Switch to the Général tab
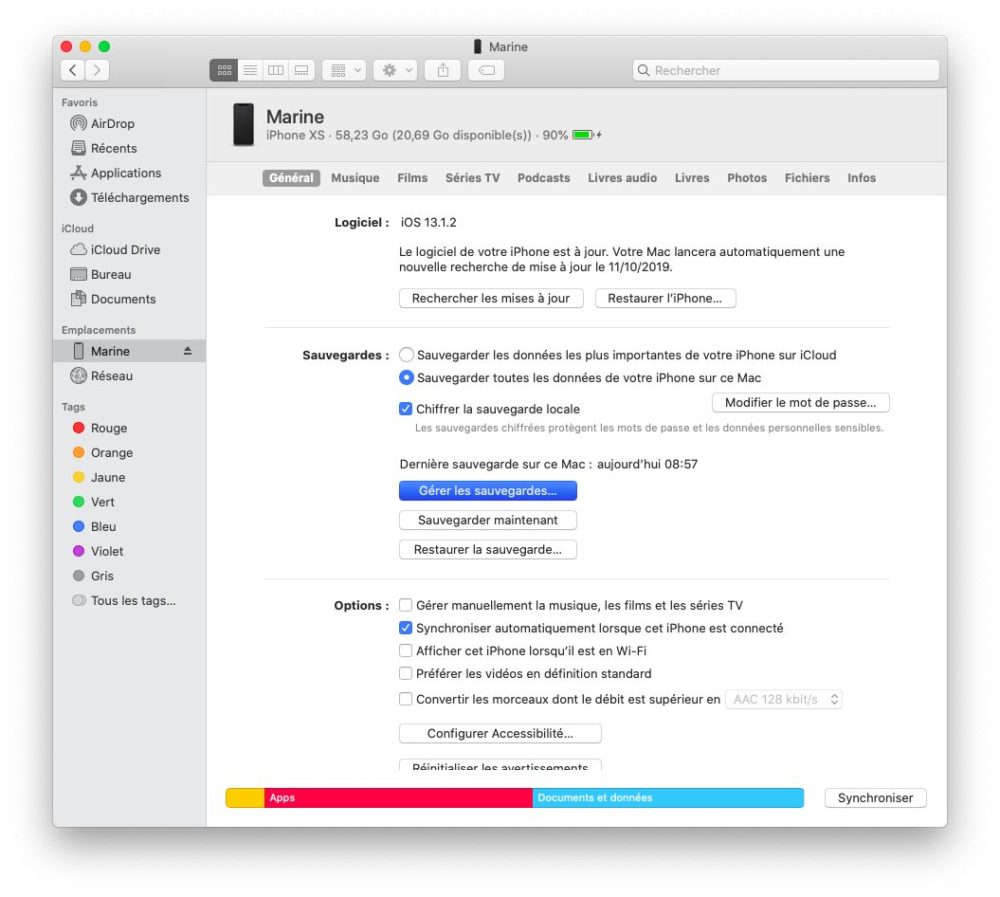This screenshot has width=1000, height=897. point(291,178)
